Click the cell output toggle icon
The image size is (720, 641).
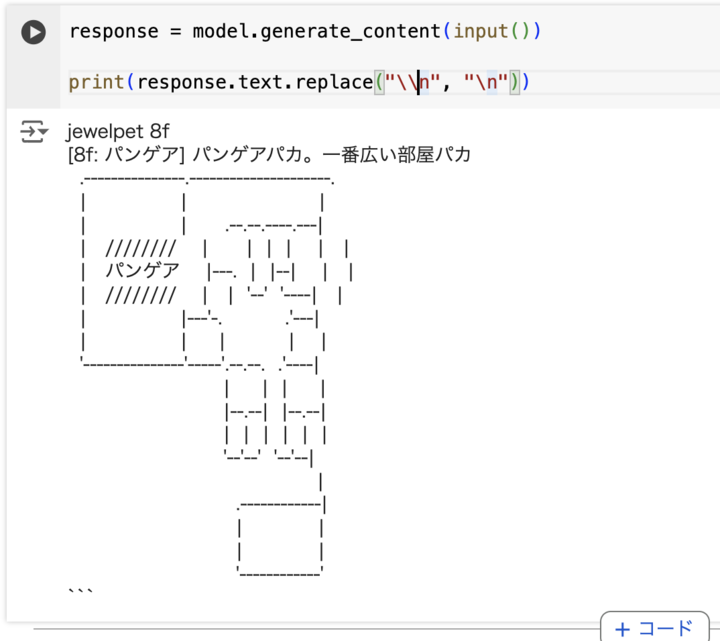point(34,132)
